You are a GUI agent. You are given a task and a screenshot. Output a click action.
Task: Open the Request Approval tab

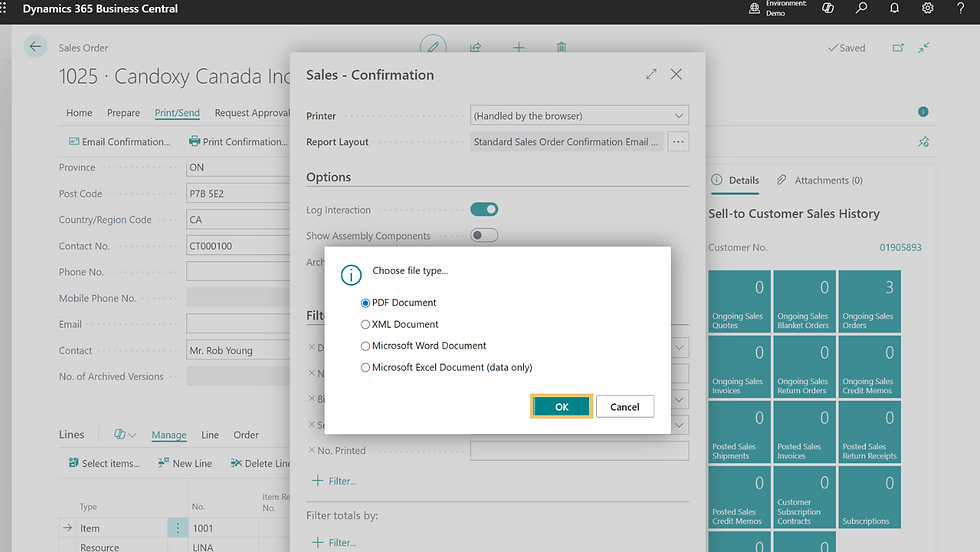pos(252,113)
